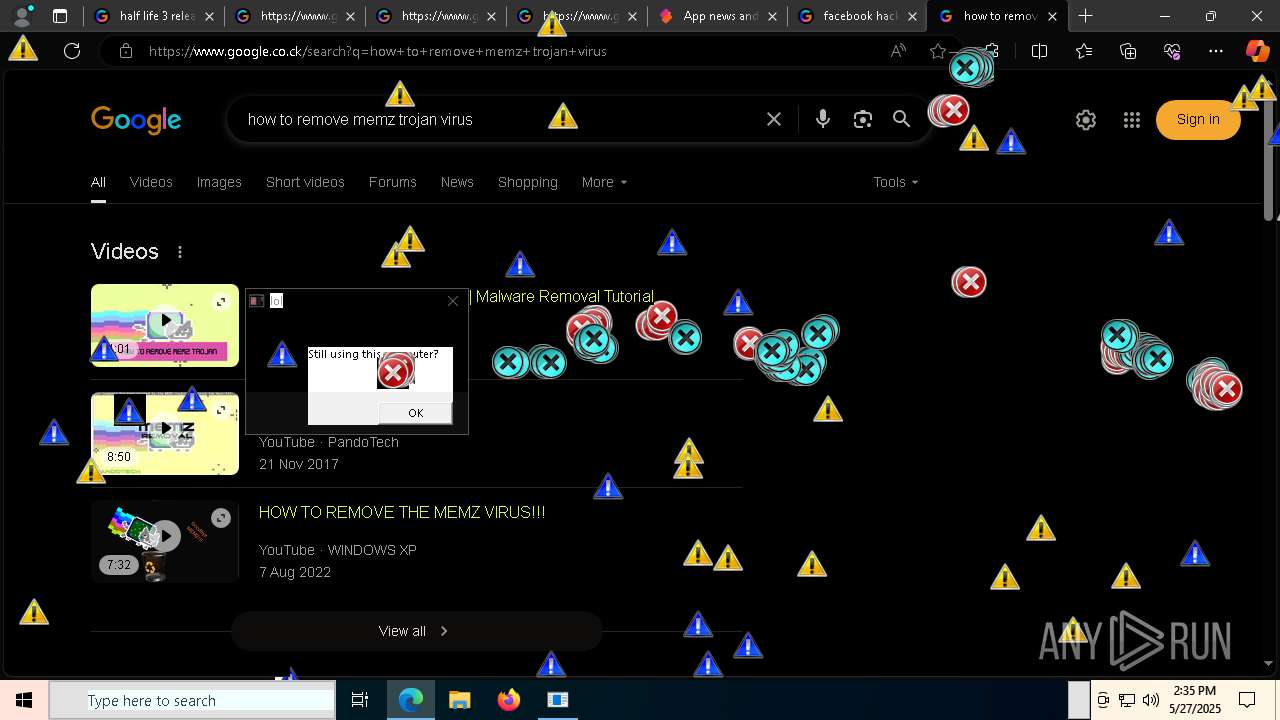Click the Google logo

coord(136,121)
